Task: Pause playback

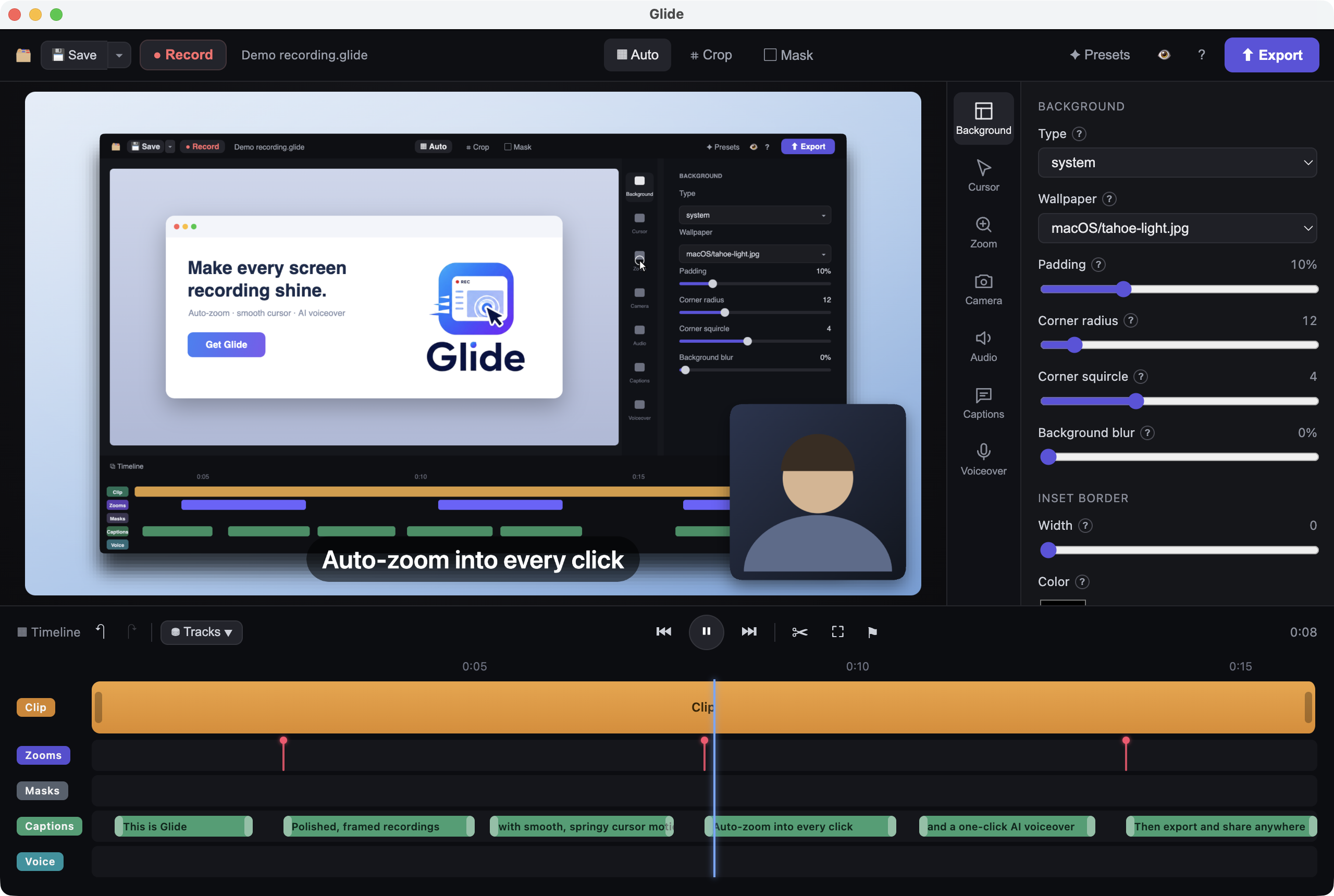Action: pyautogui.click(x=707, y=631)
